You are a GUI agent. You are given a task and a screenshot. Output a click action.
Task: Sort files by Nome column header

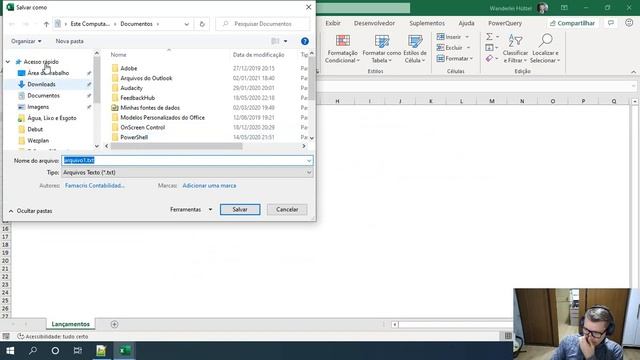point(118,55)
